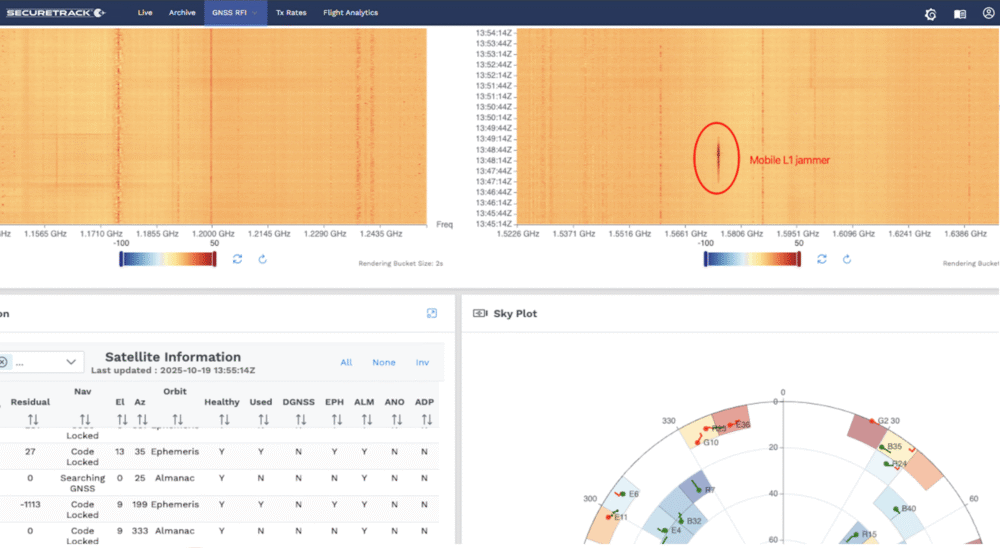
Task: Open the settings gear in top bar
Action: coord(930,14)
